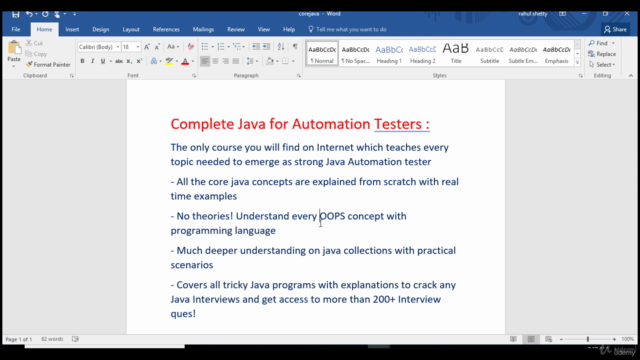Expand the Styles gallery More arrow

(577, 62)
